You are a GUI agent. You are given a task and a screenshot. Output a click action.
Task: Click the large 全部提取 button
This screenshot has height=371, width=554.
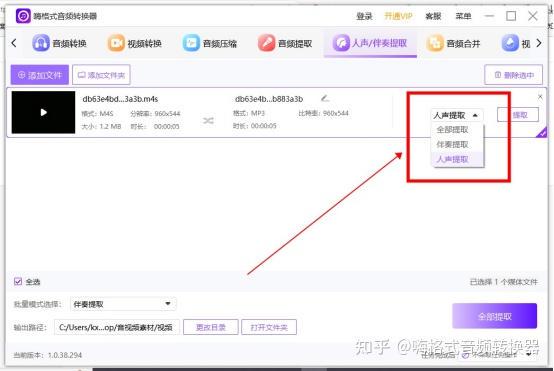coord(495,316)
